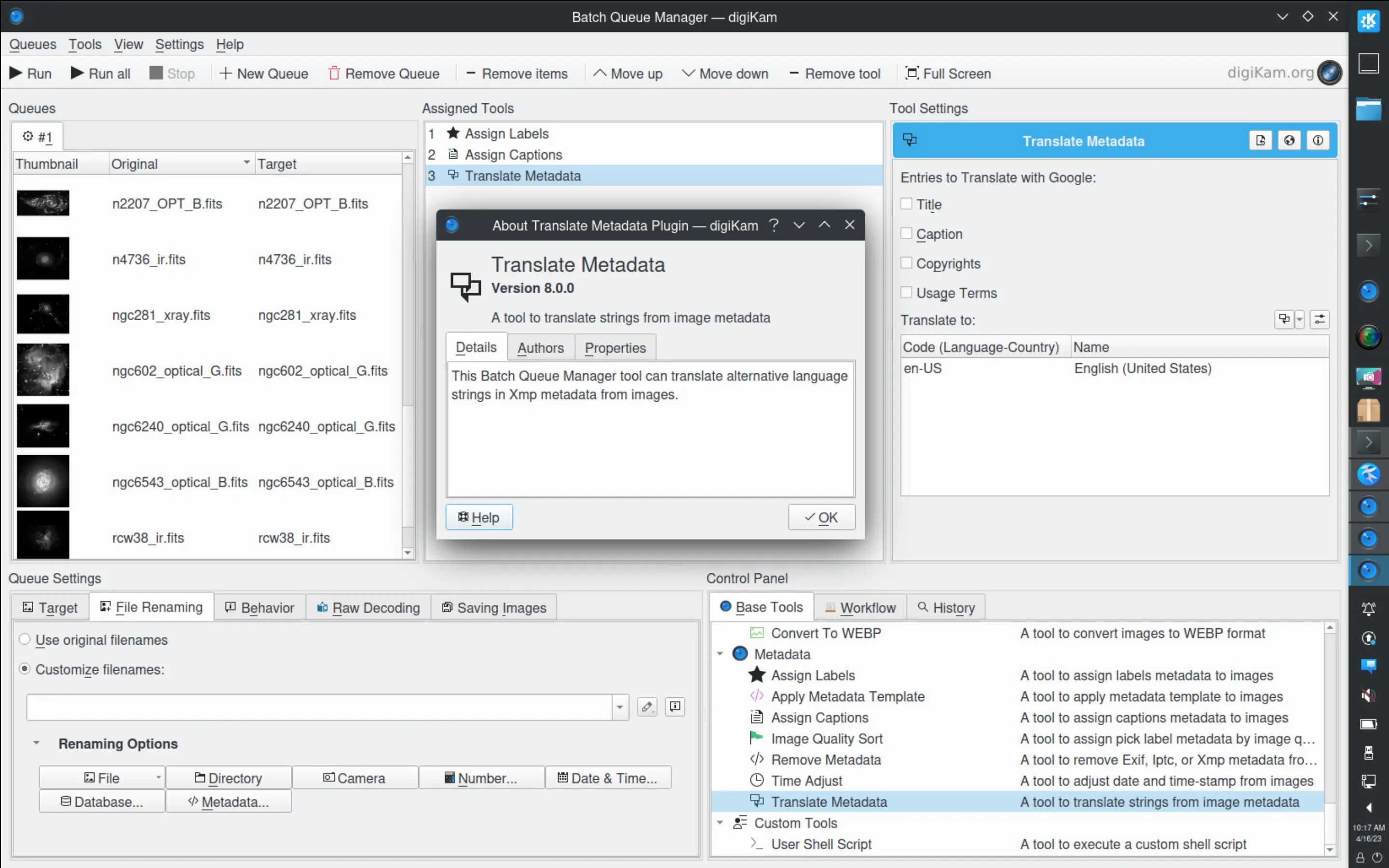This screenshot has width=1389, height=868.
Task: Open the filename pattern history dropdown
Action: tap(620, 706)
